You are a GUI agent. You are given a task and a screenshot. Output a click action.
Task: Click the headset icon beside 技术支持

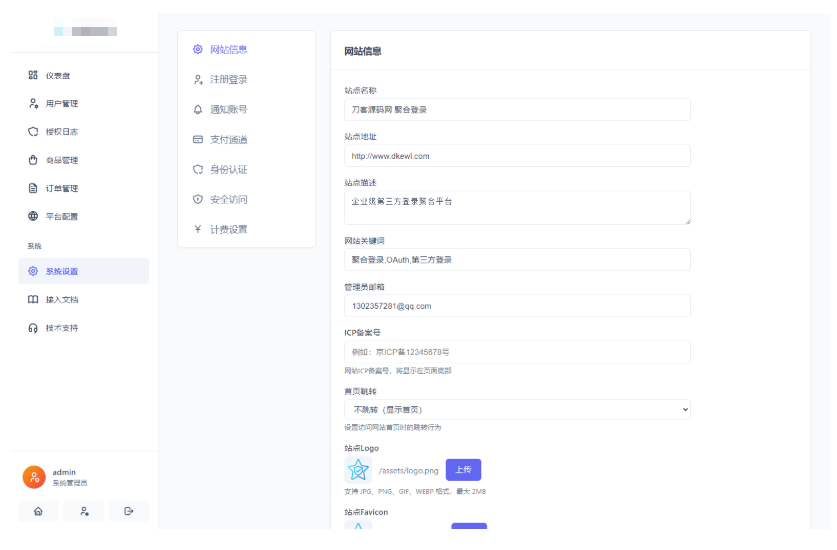(33, 327)
